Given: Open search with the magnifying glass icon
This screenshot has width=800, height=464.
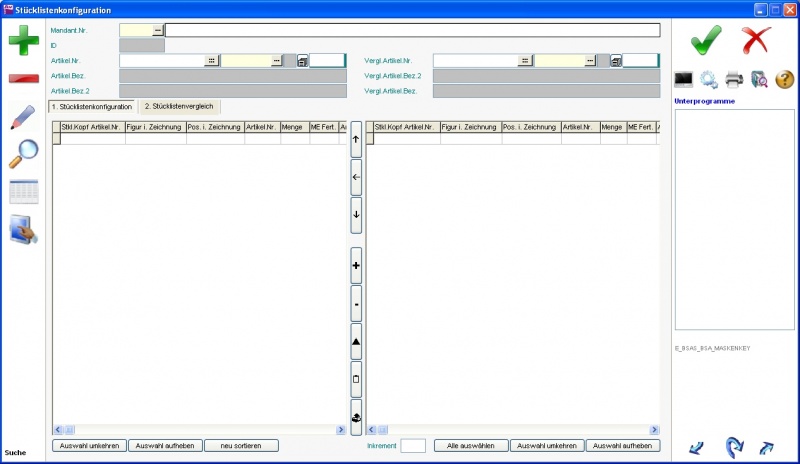Looking at the screenshot, I should coord(23,153).
